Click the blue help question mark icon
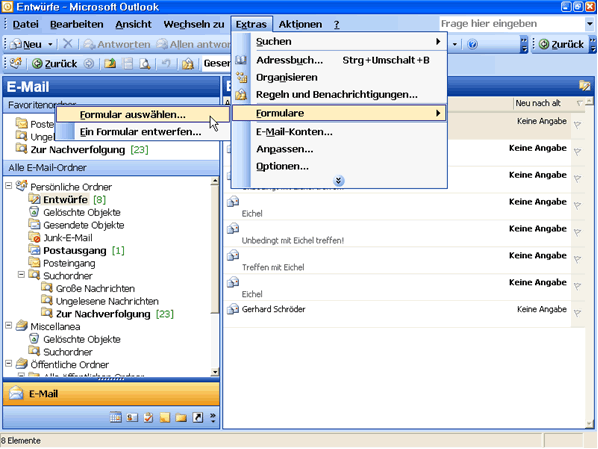 pos(472,45)
